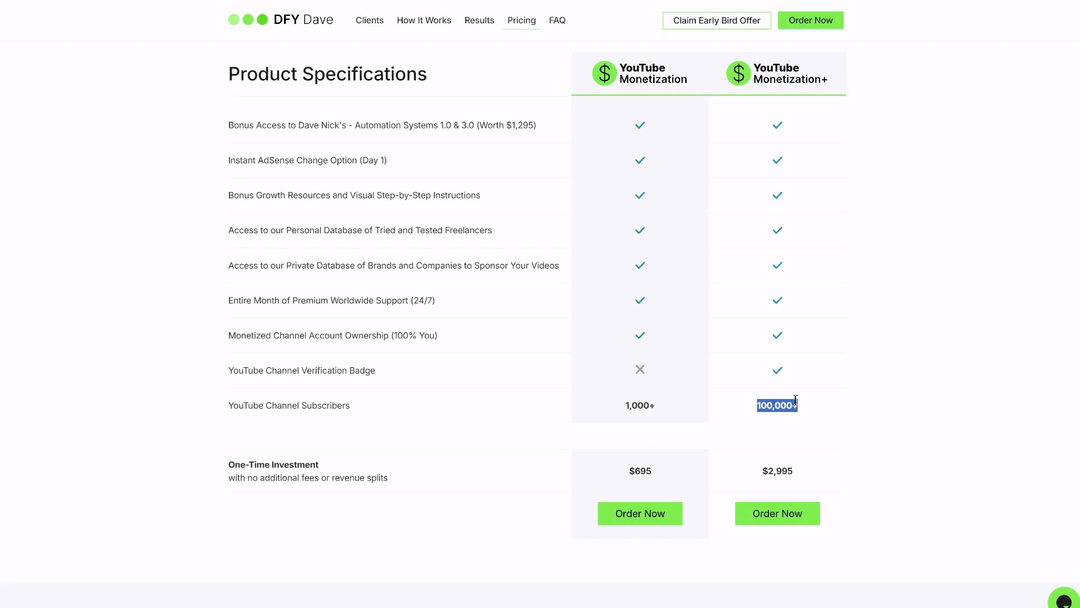Click the YouTube Monetization column title
The image size is (1080, 608).
pyautogui.click(x=652, y=73)
